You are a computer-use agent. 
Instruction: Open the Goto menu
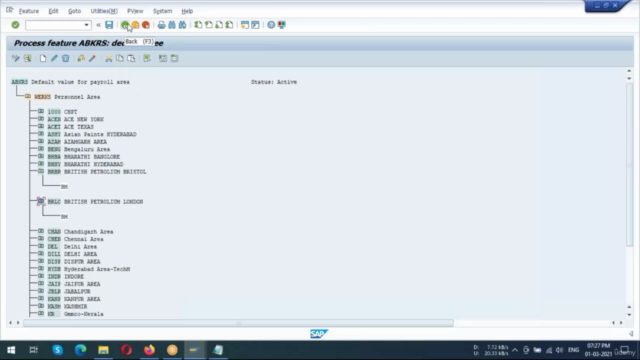tap(74, 11)
